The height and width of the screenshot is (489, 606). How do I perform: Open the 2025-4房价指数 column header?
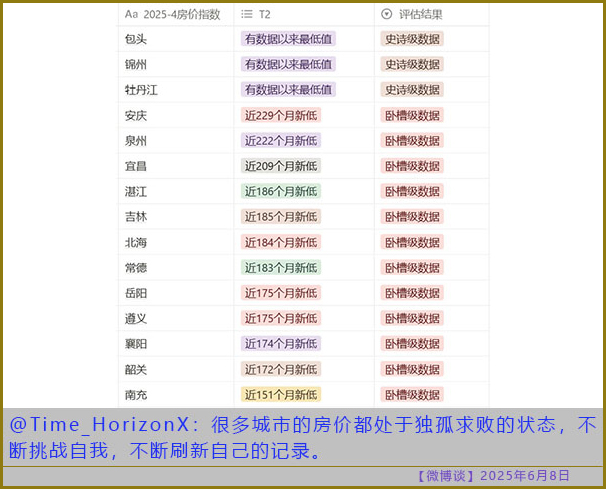point(180,14)
